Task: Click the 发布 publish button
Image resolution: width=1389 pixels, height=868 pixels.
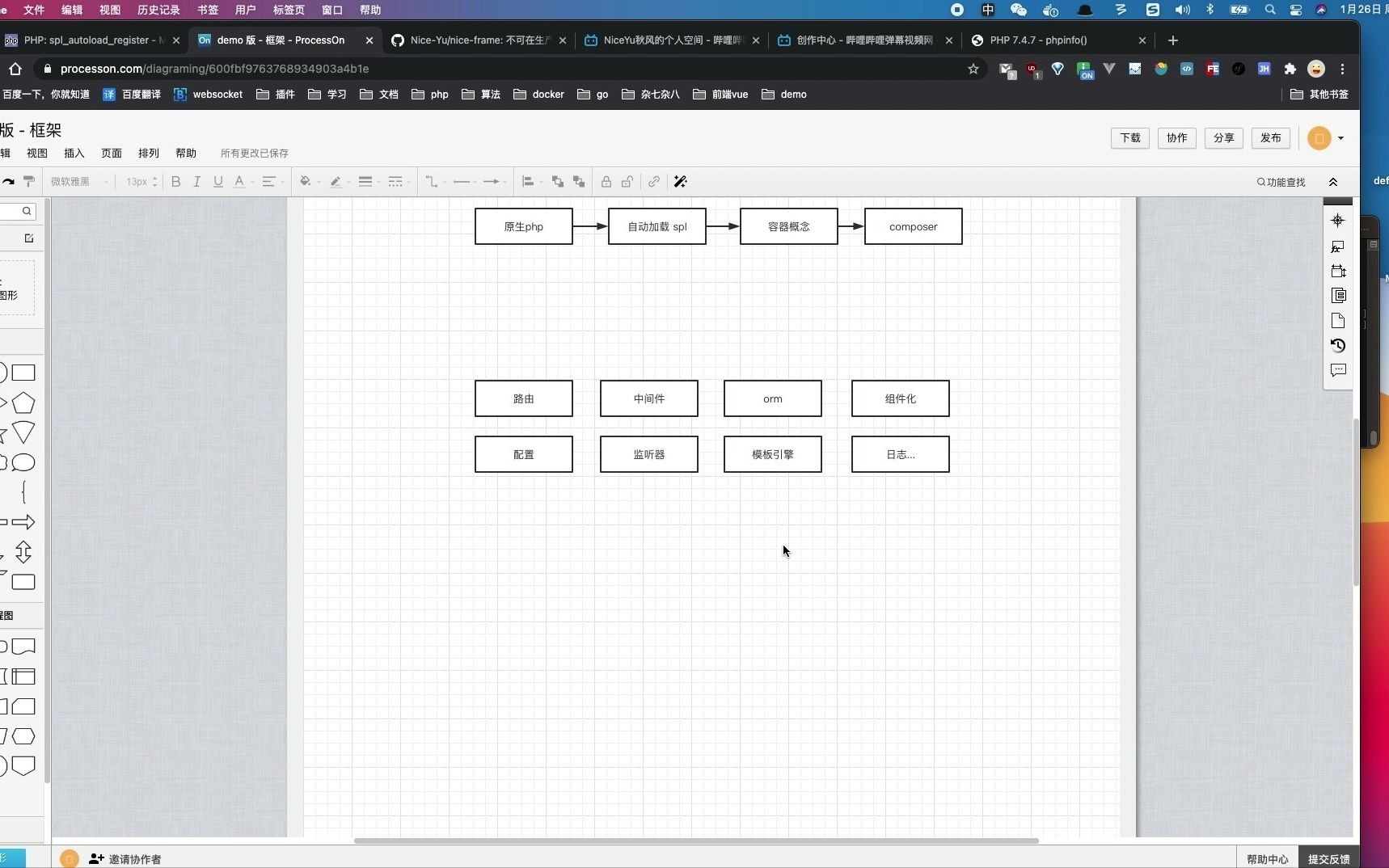Action: pyautogui.click(x=1271, y=138)
